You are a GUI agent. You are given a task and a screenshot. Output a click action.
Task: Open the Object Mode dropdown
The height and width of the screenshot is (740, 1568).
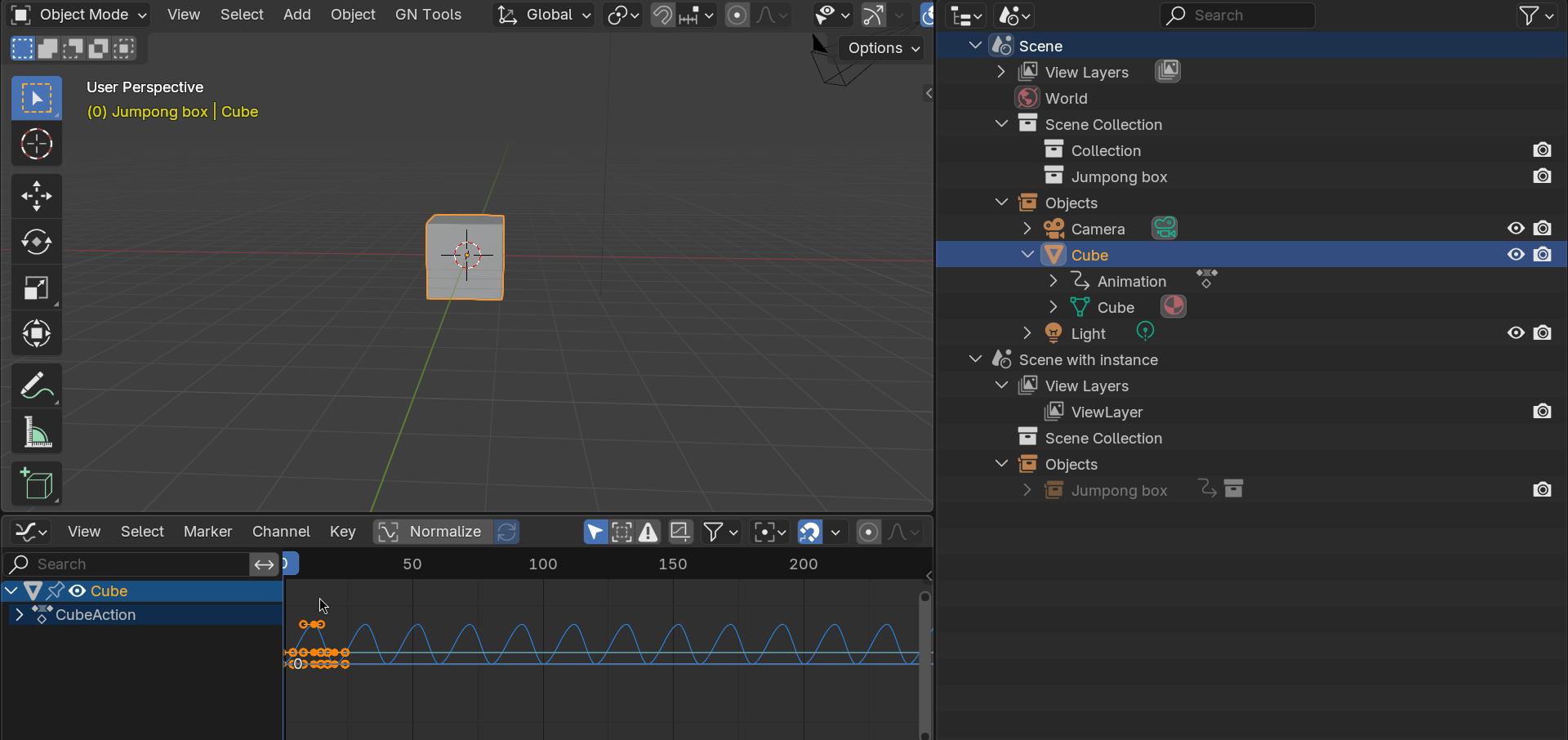[79, 15]
